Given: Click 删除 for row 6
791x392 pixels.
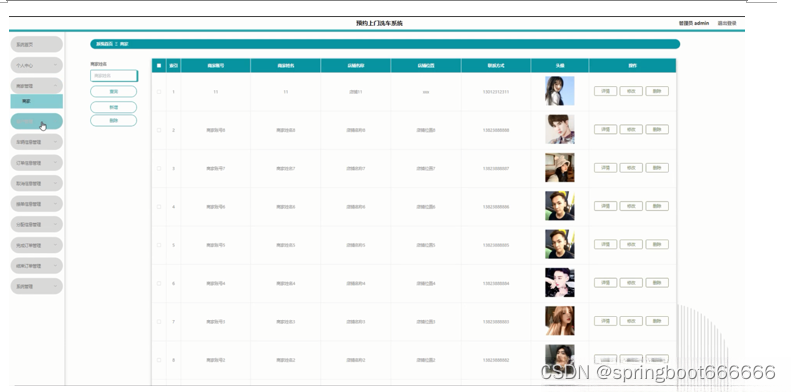Looking at the screenshot, I should 657,283.
